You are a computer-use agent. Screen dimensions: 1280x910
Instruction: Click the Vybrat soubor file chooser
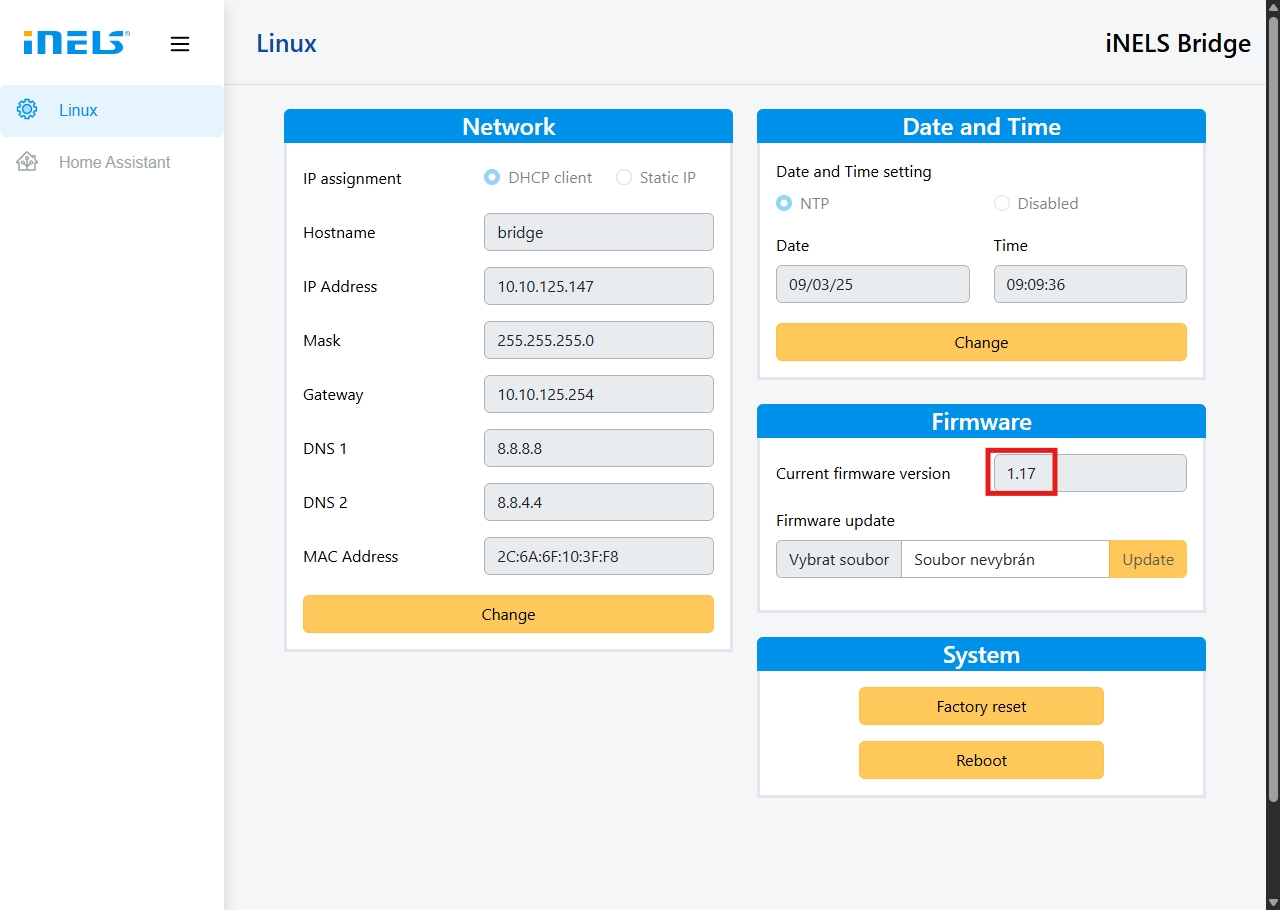coord(839,560)
